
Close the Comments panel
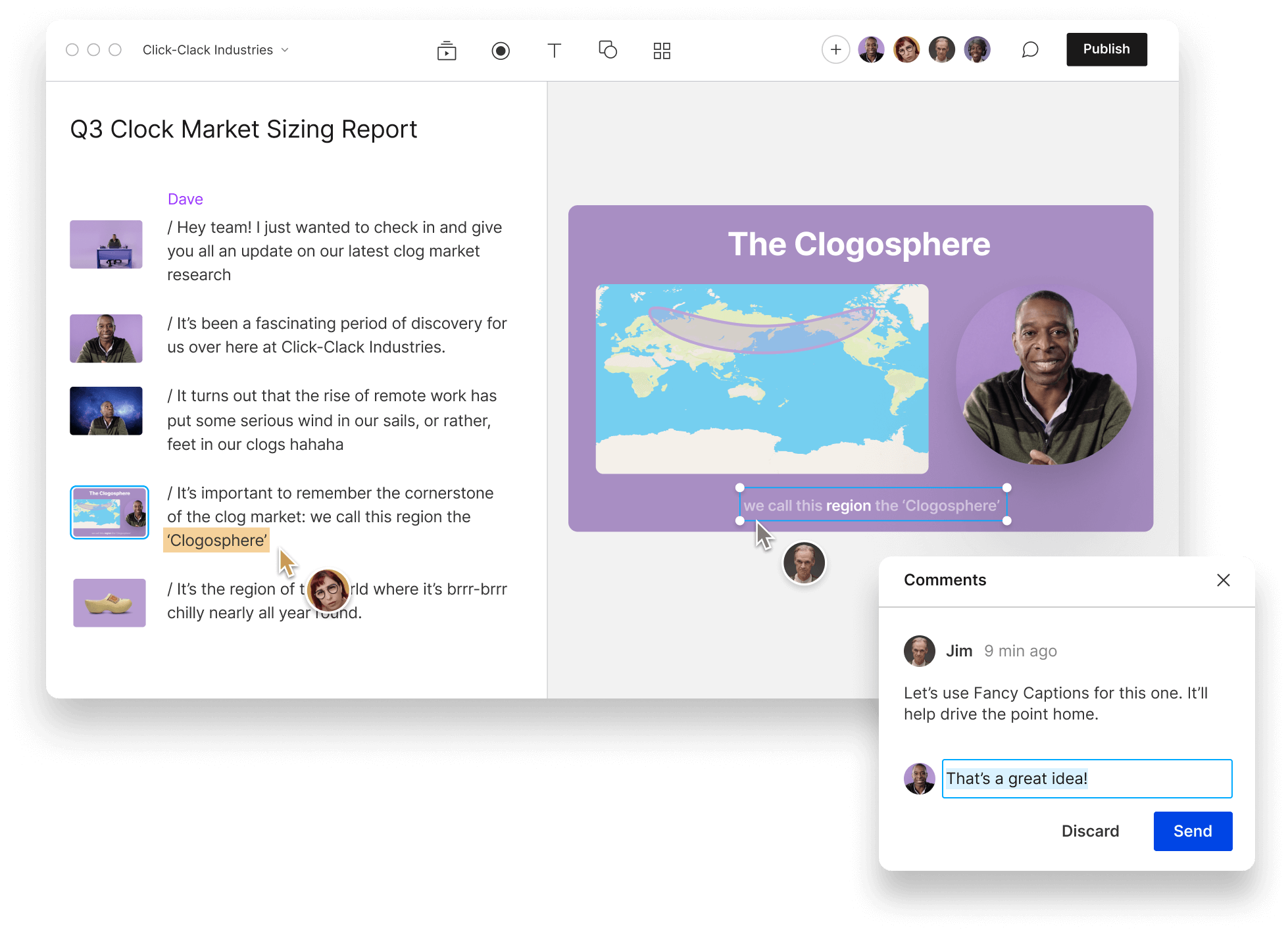coord(1223,581)
